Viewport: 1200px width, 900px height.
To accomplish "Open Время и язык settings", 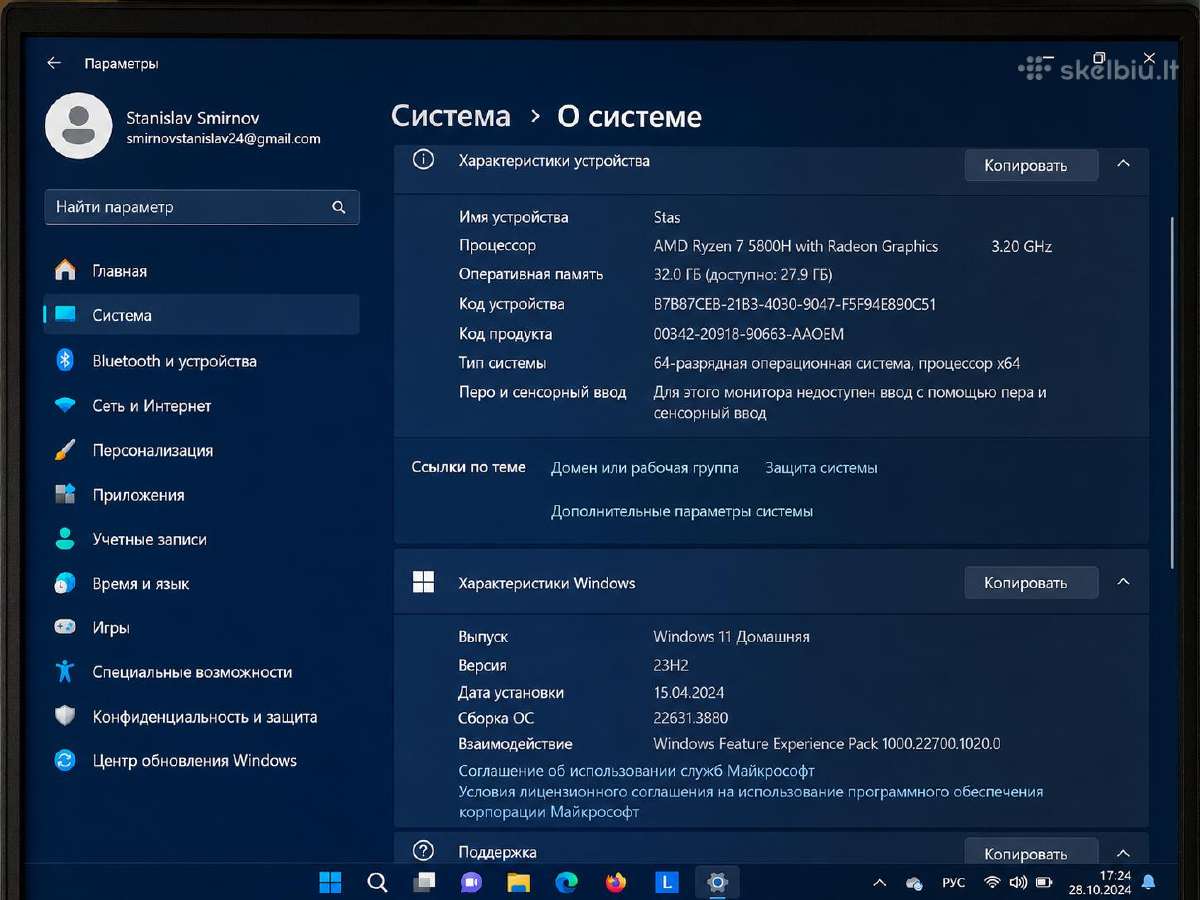I will [x=201, y=584].
